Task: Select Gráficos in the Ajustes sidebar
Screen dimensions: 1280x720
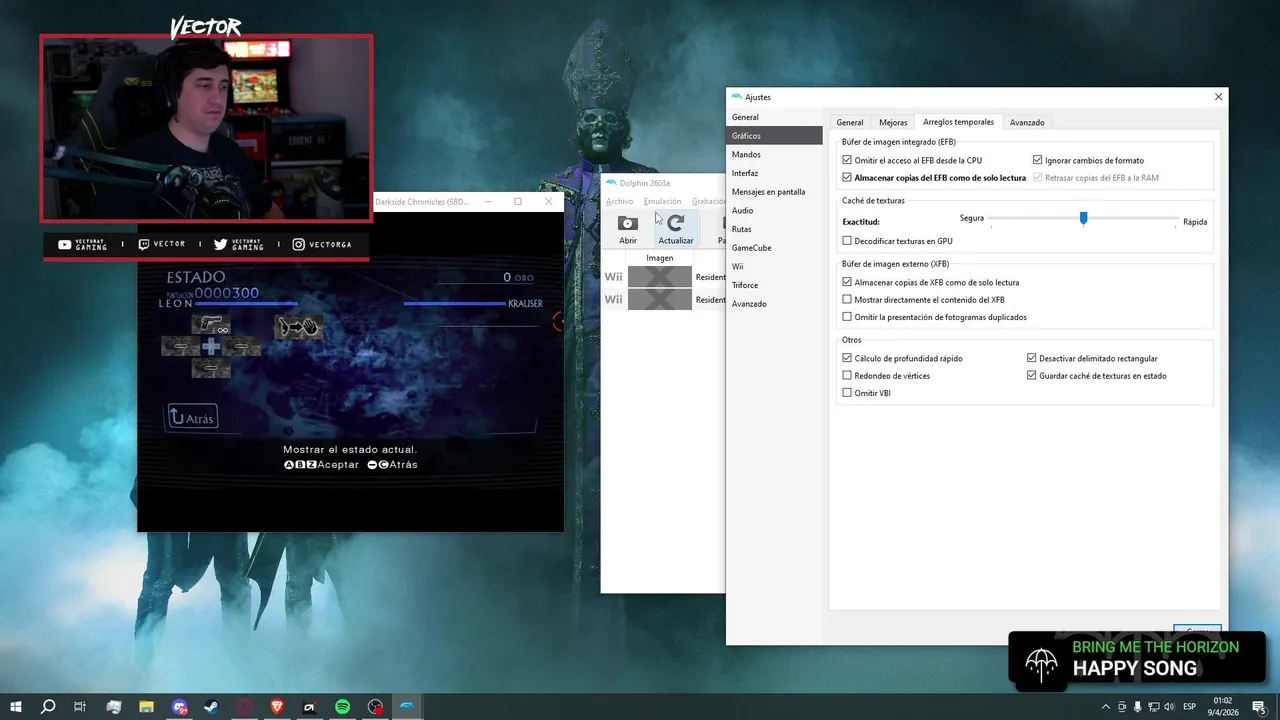Action: 775,135
